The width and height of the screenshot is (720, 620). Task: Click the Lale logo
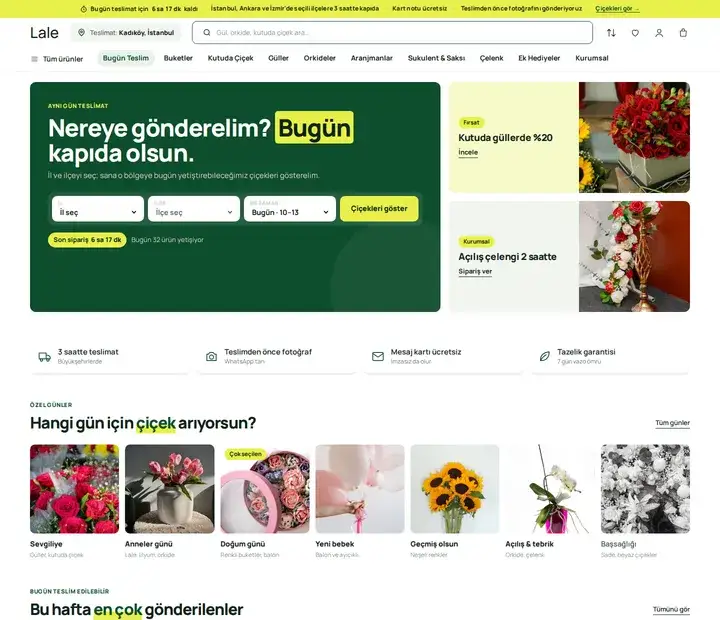[x=44, y=33]
